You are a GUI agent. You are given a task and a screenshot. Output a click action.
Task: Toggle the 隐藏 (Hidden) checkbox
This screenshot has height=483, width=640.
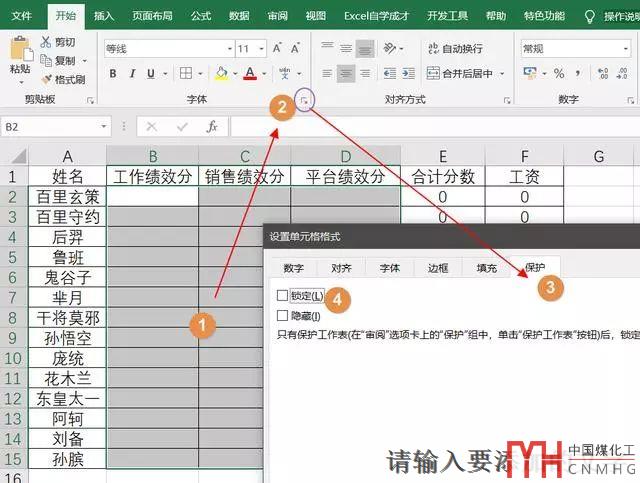[x=283, y=316]
